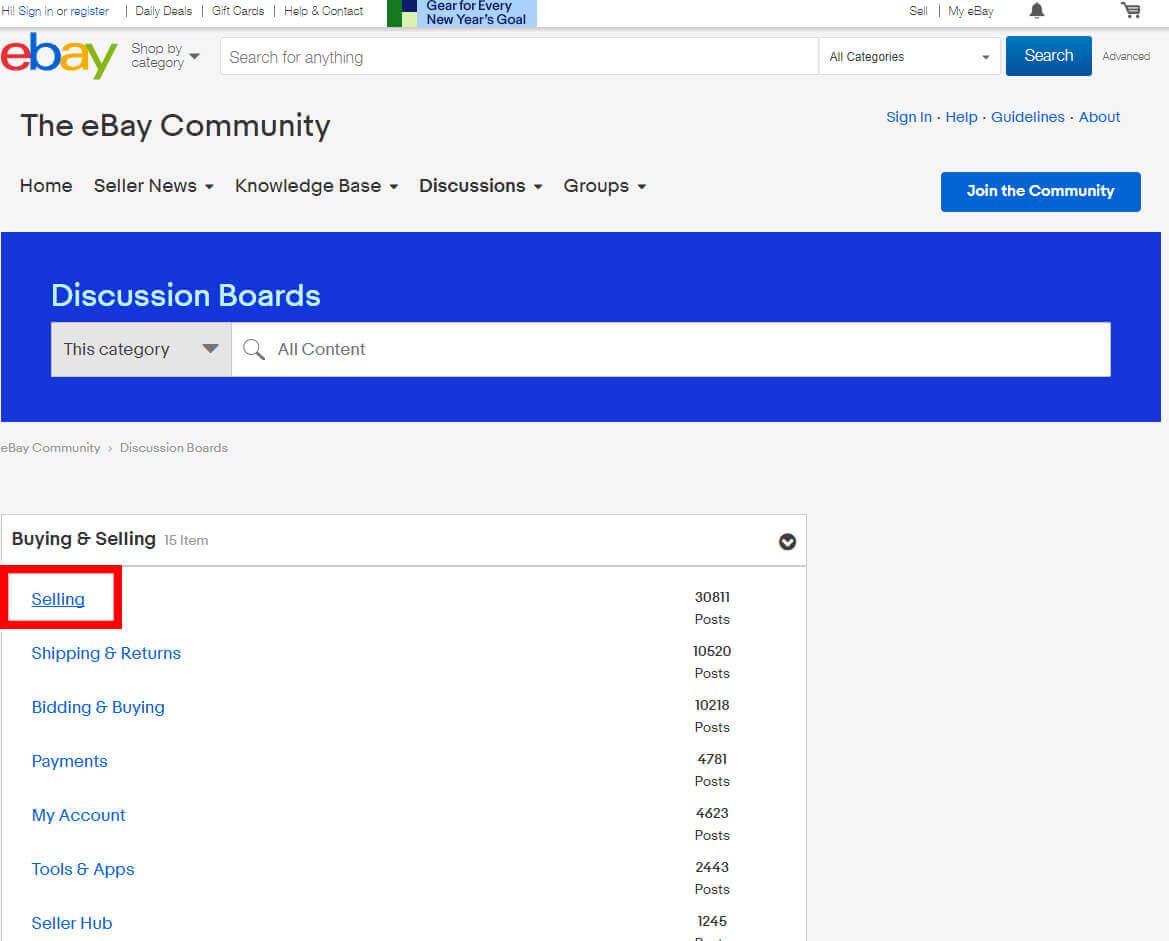Expand the Knowledge Base menu

click(316, 186)
